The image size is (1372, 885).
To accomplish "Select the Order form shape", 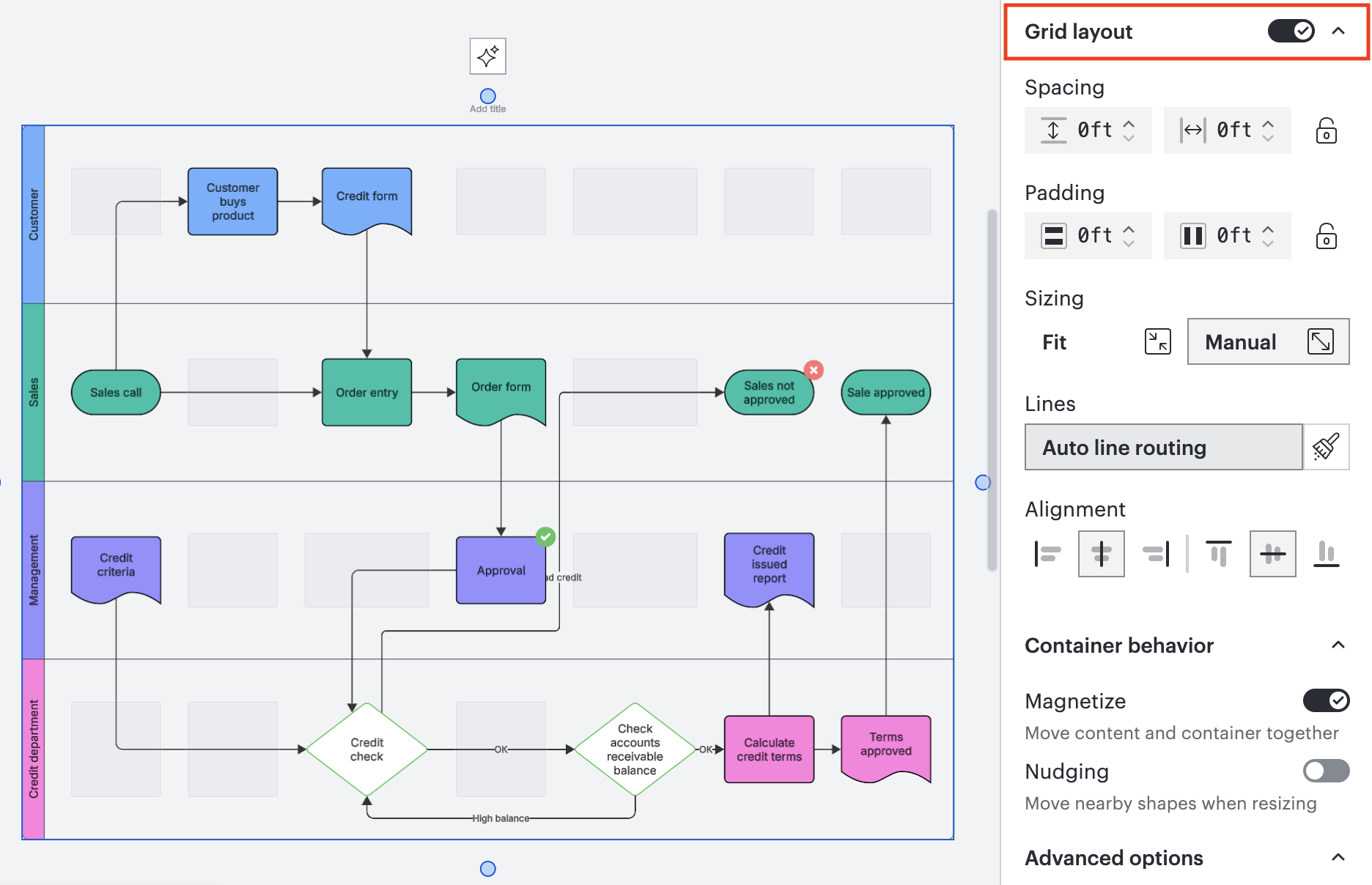I will [501, 390].
